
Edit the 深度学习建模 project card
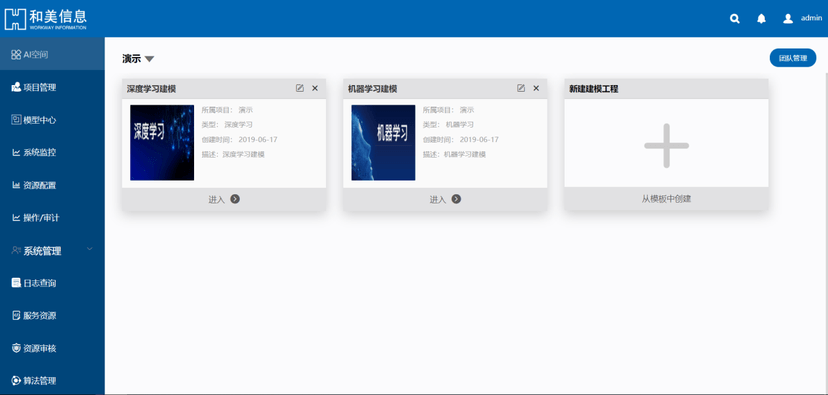tap(300, 88)
